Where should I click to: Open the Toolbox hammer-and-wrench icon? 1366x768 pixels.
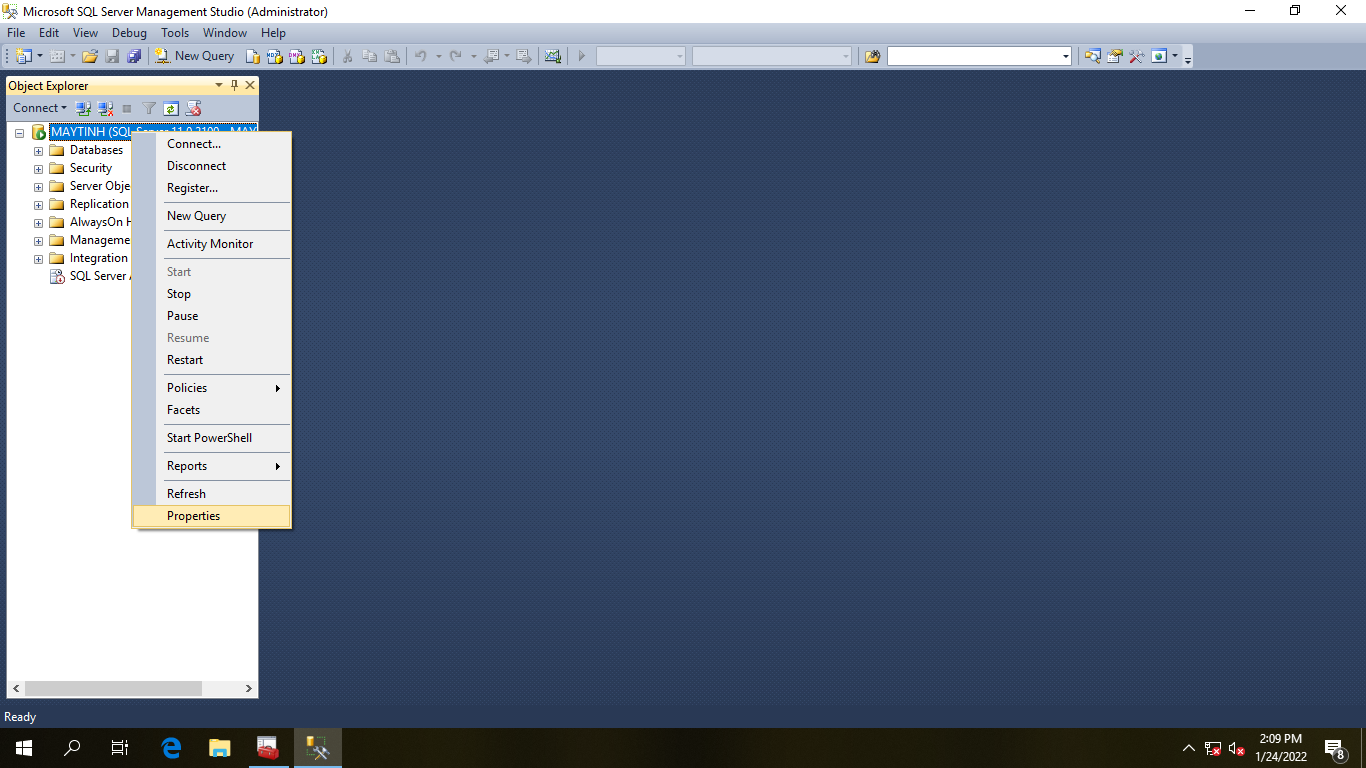[x=1136, y=56]
